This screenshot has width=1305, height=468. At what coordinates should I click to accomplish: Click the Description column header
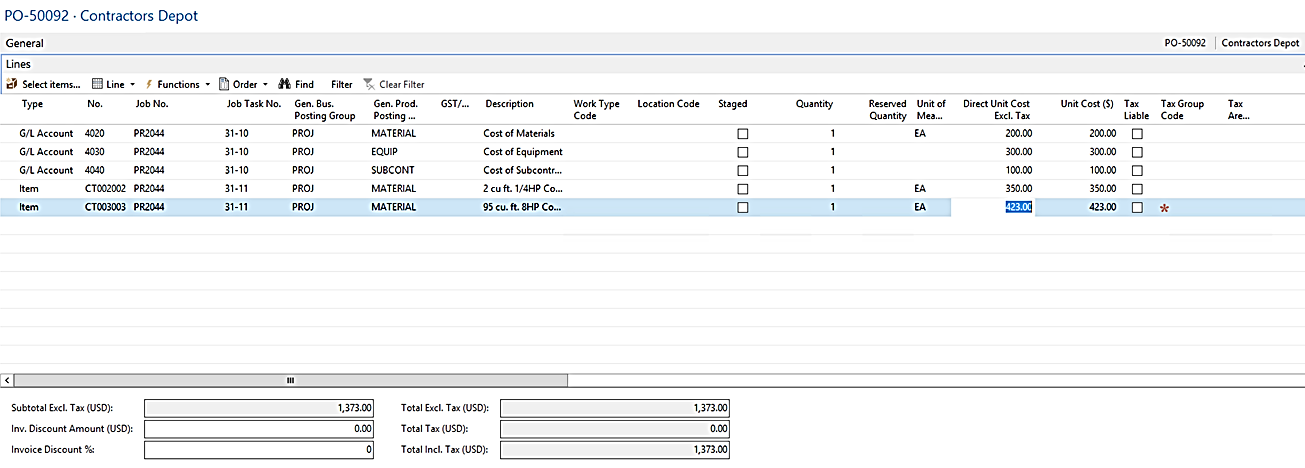click(x=509, y=104)
